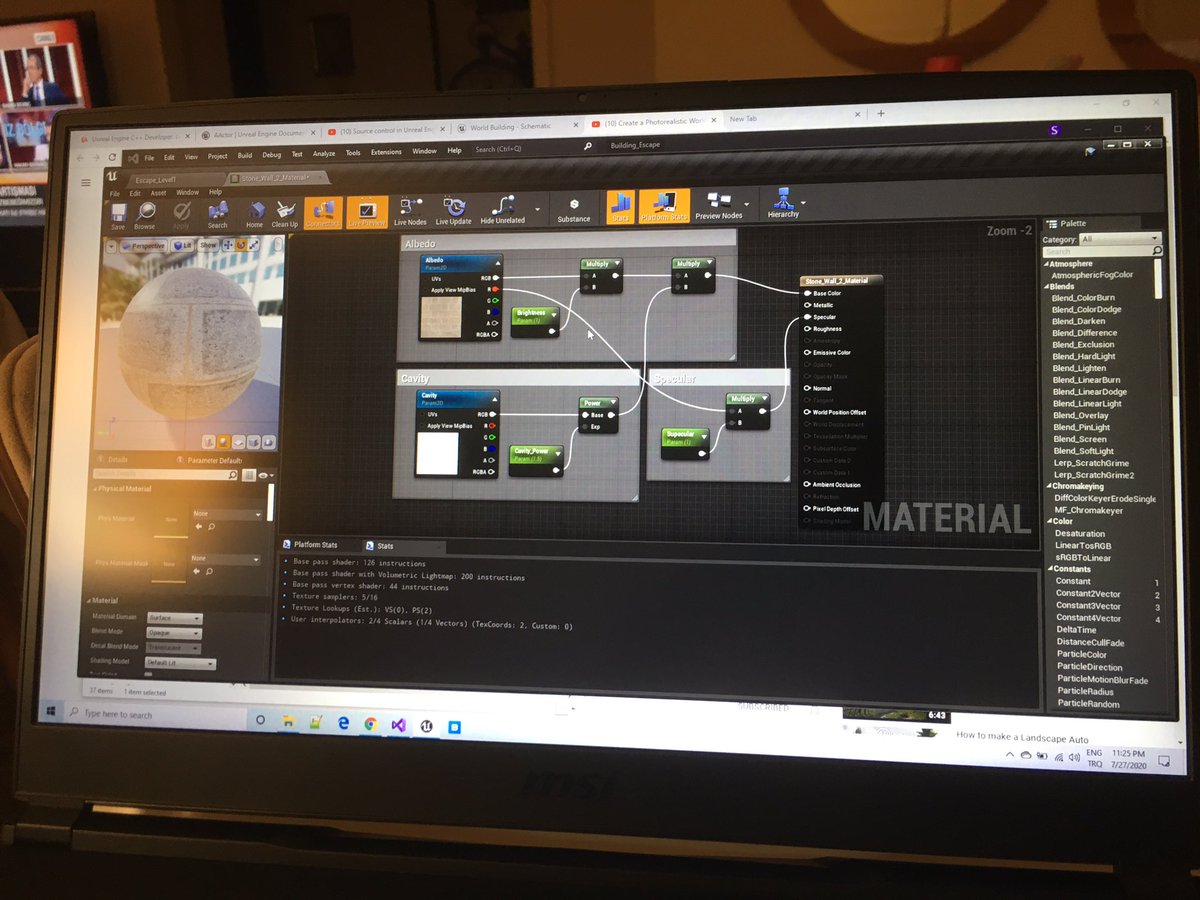
Task: Click the Clean Up toolbar icon
Action: [x=285, y=214]
